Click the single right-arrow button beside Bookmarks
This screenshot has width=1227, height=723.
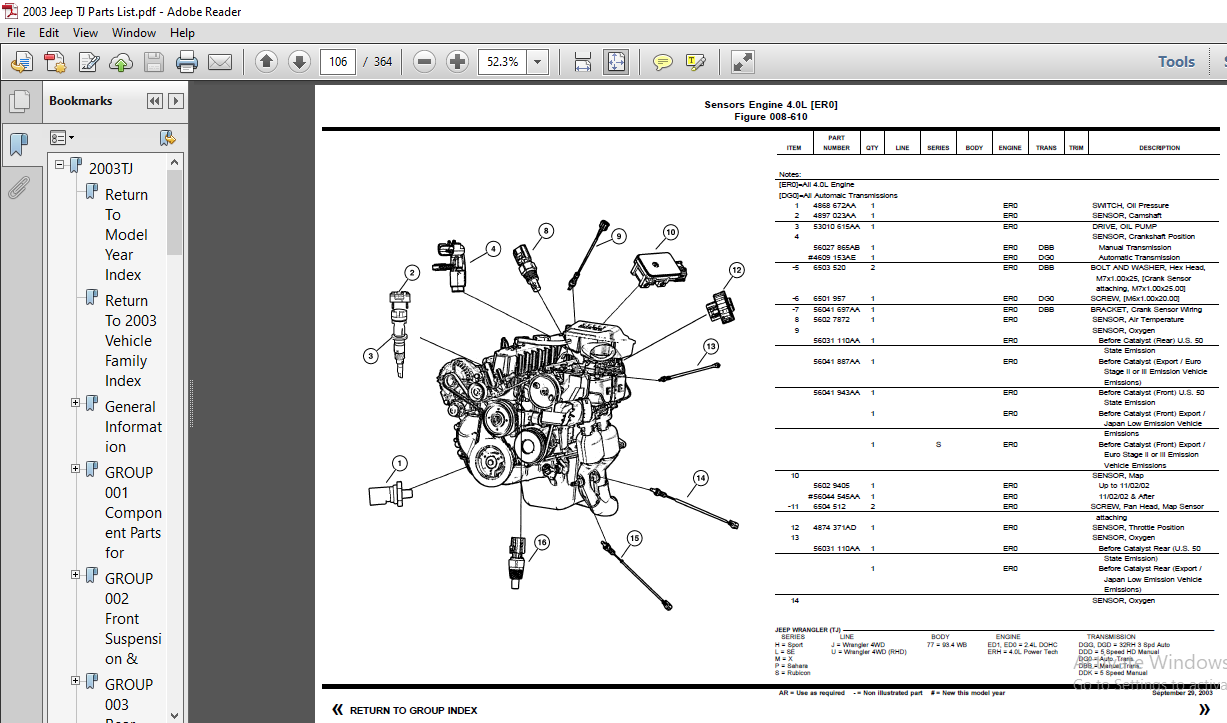click(176, 101)
